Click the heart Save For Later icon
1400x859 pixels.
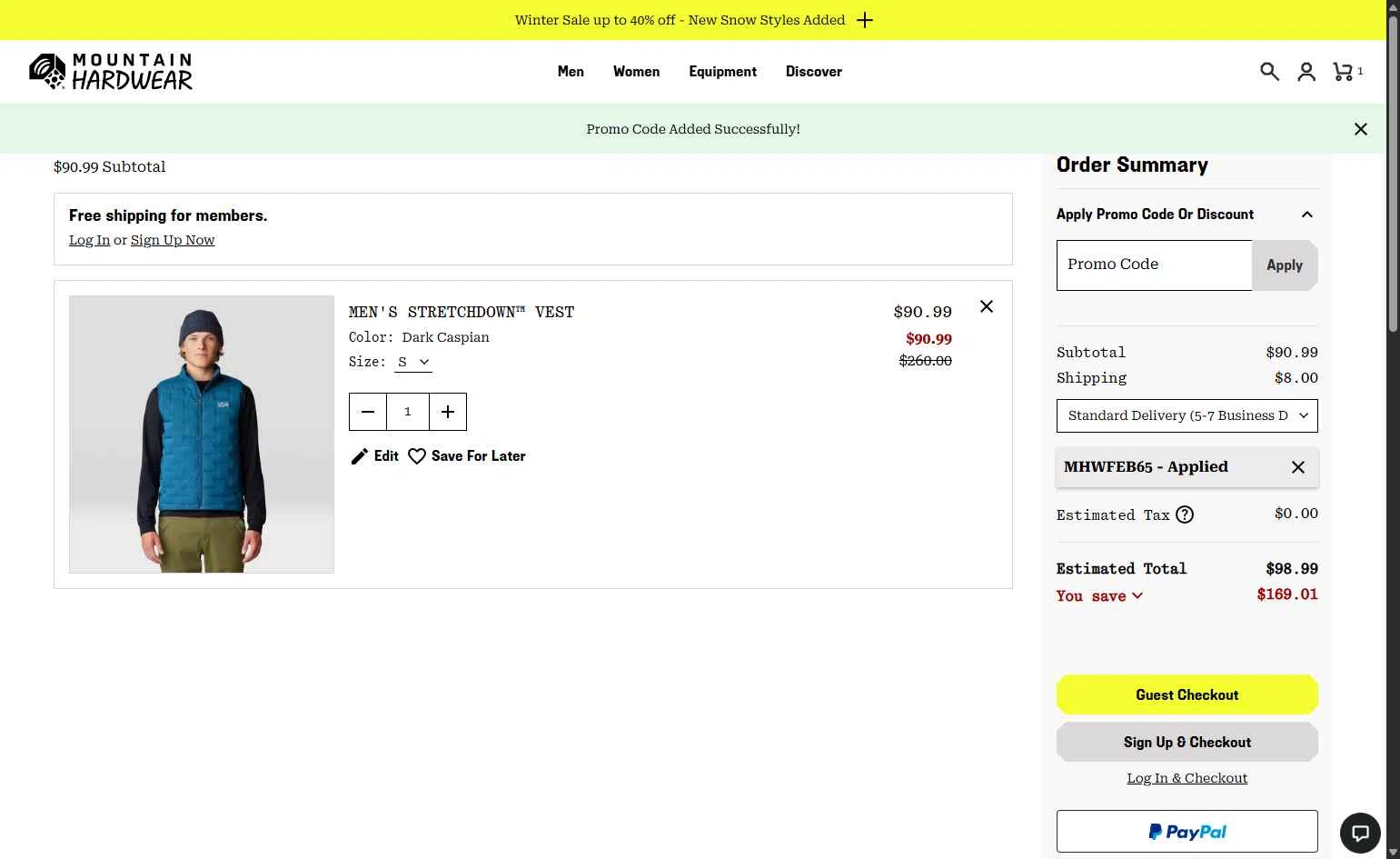coord(417,456)
